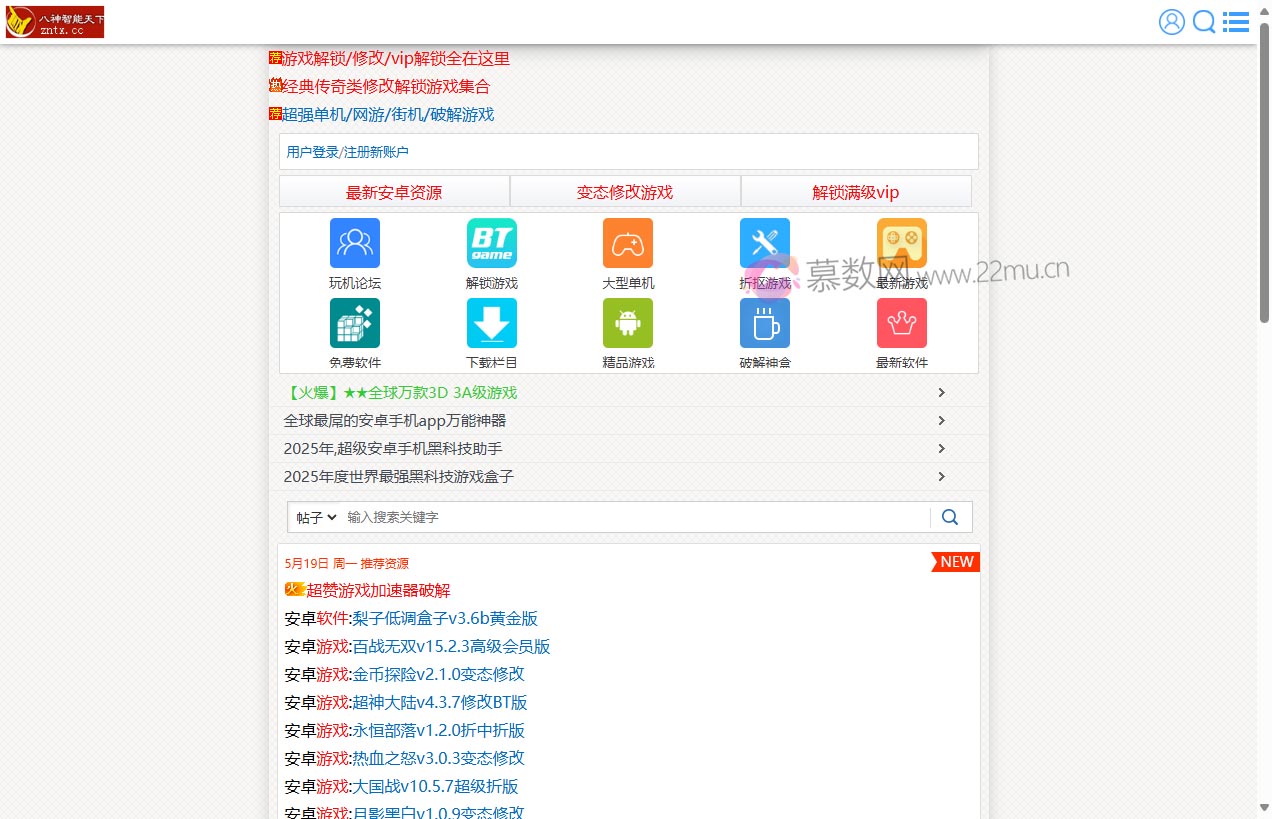Open the user account icon top right
1272x819 pixels.
[x=1171, y=21]
